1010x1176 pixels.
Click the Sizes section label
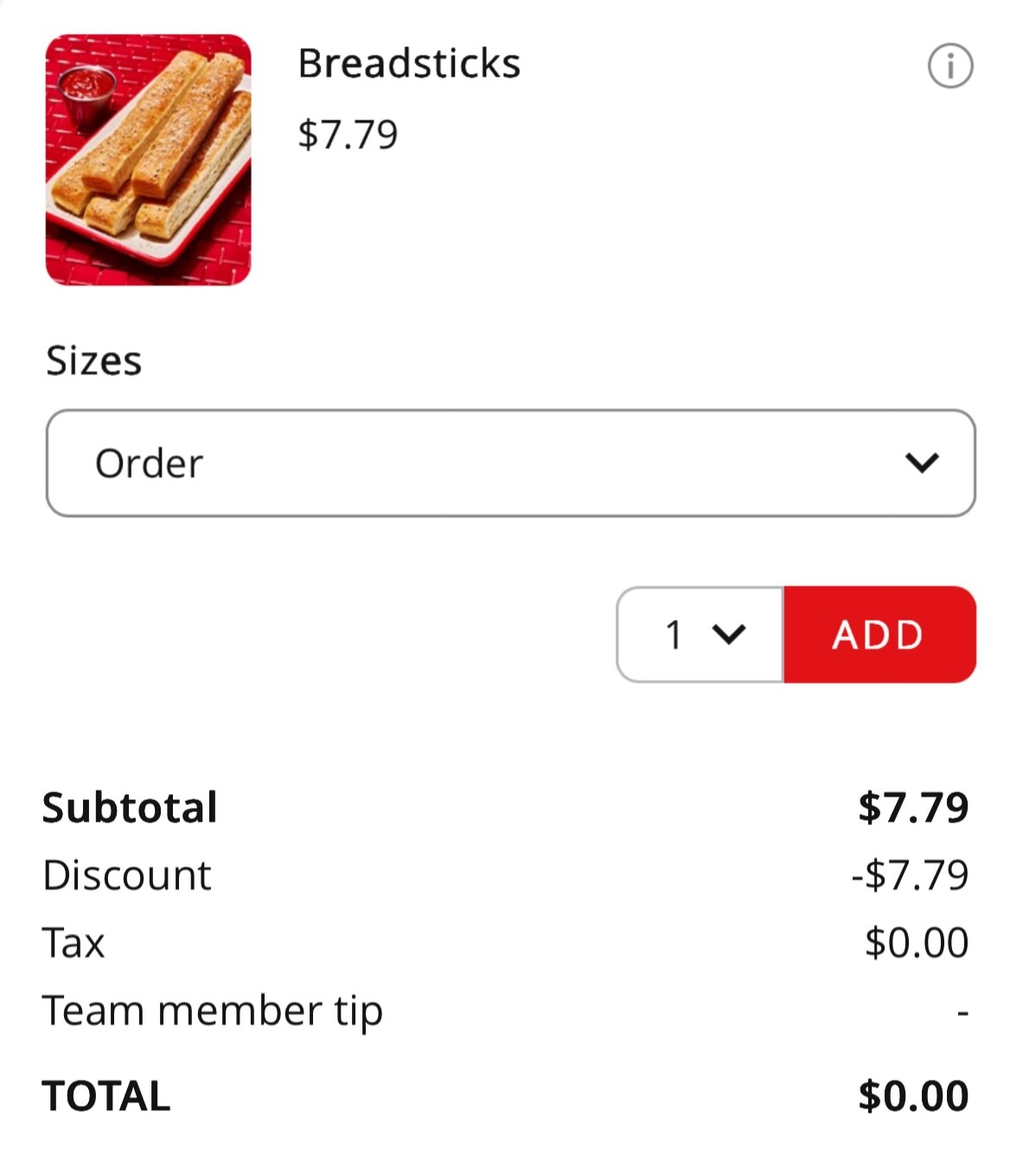(93, 361)
